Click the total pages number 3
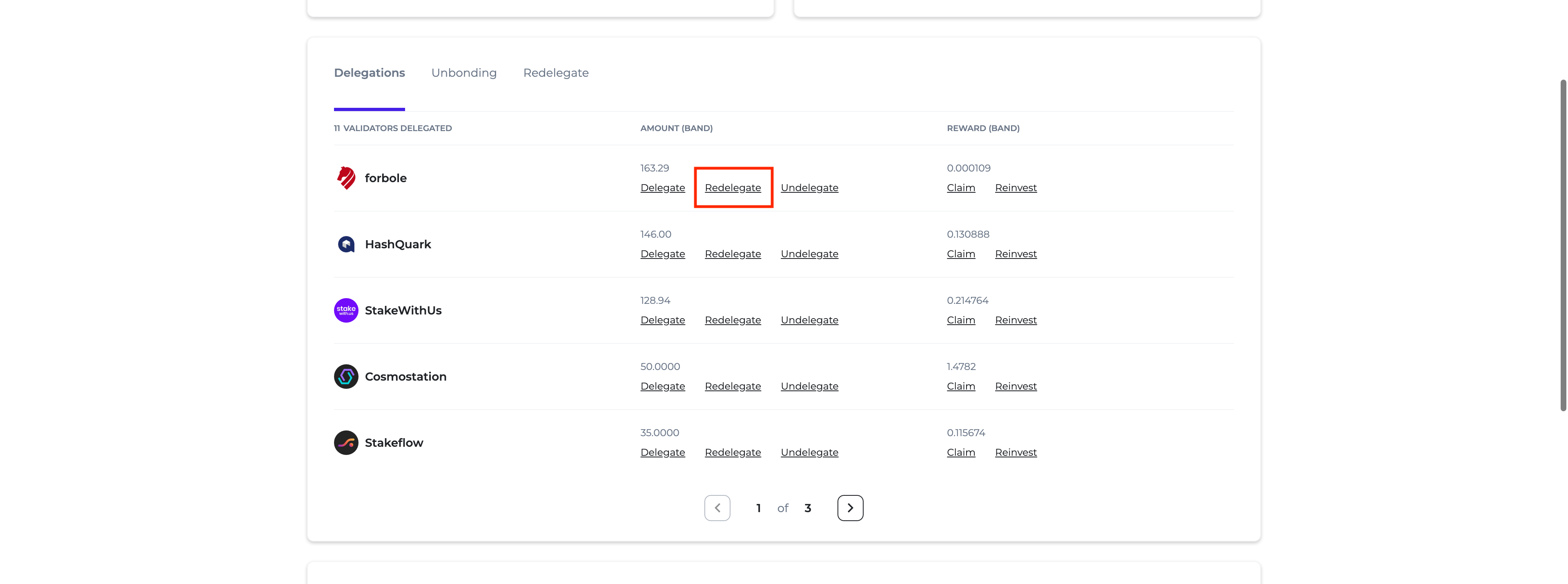The height and width of the screenshot is (584, 1568). point(808,508)
